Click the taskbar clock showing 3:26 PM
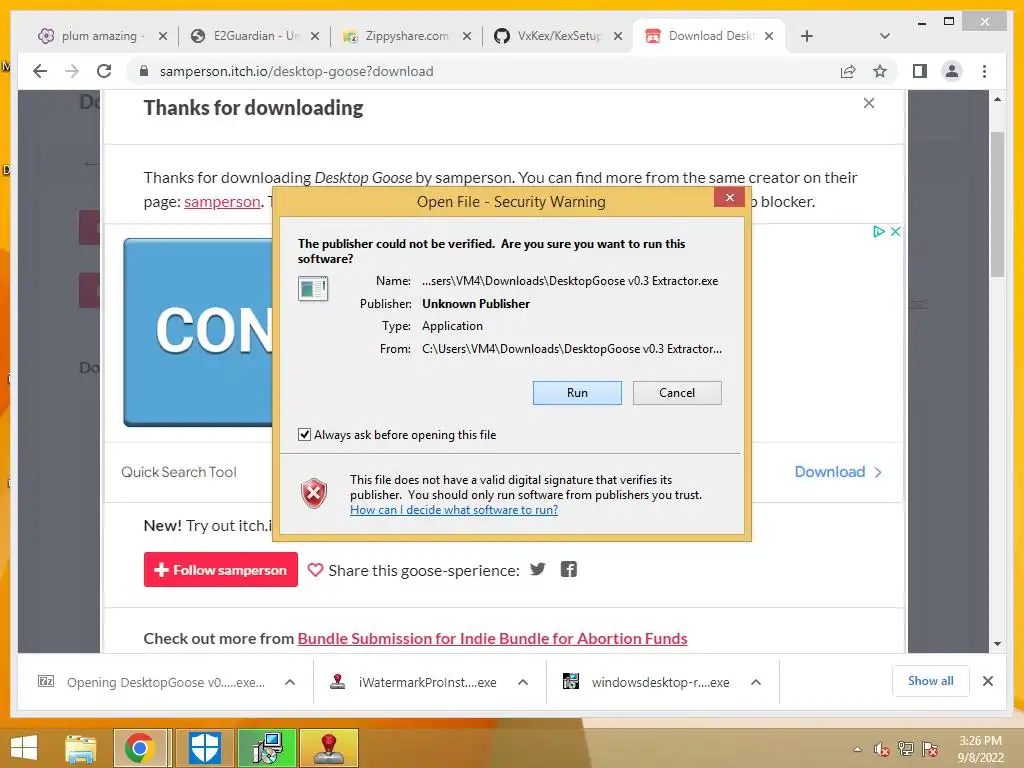Image resolution: width=1024 pixels, height=768 pixels. 980,749
